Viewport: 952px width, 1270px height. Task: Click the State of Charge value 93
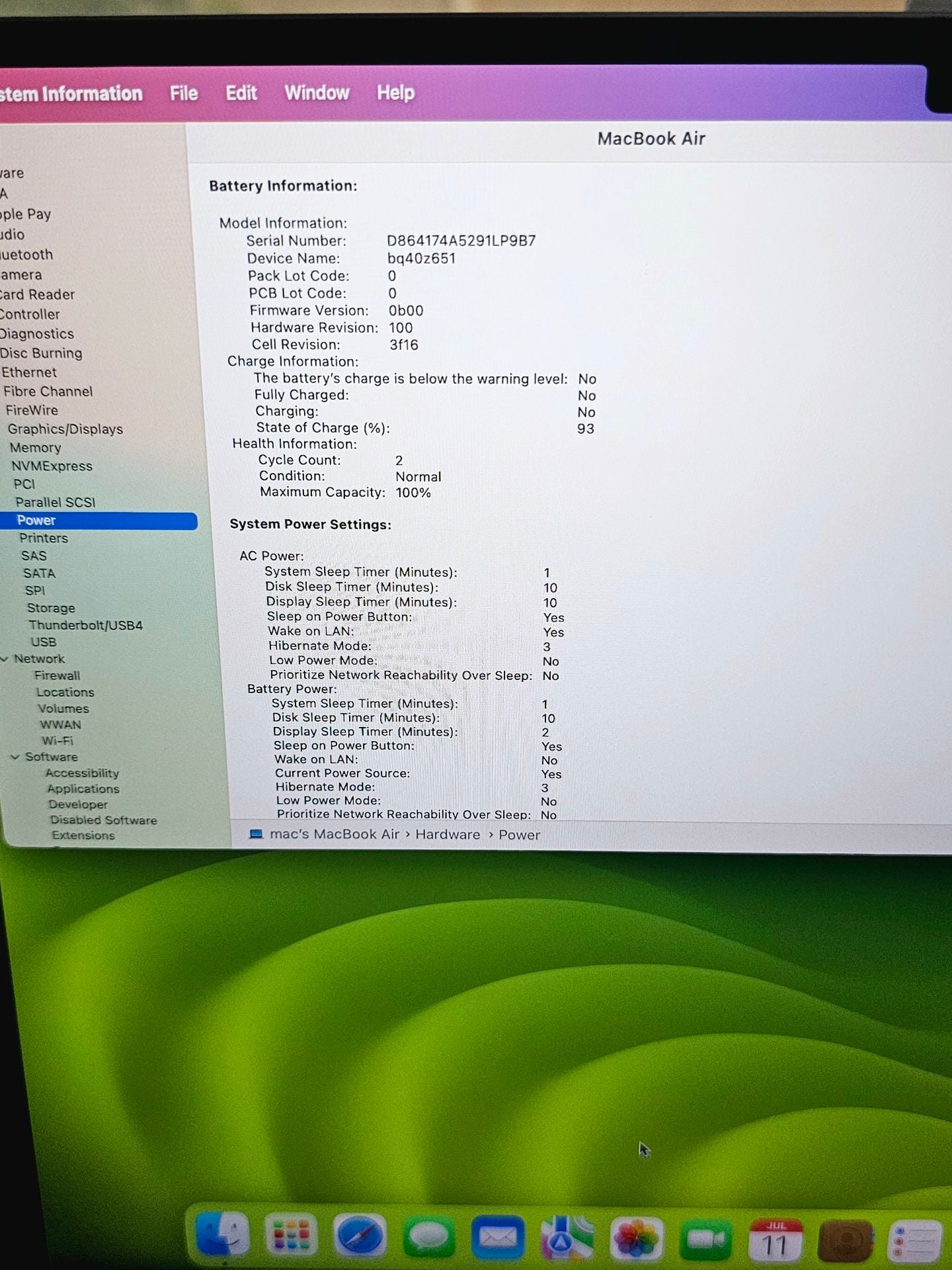[586, 429]
